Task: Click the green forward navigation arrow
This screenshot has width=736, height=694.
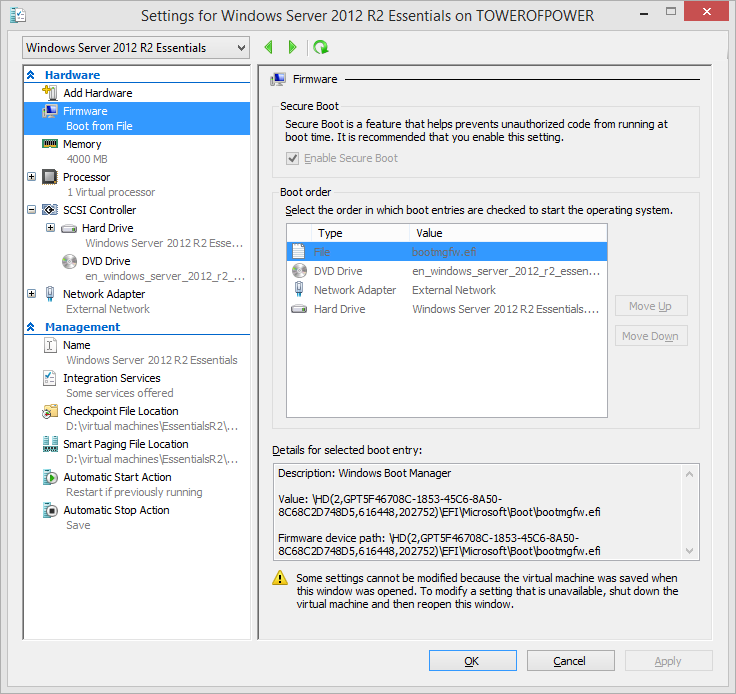Action: pos(292,47)
